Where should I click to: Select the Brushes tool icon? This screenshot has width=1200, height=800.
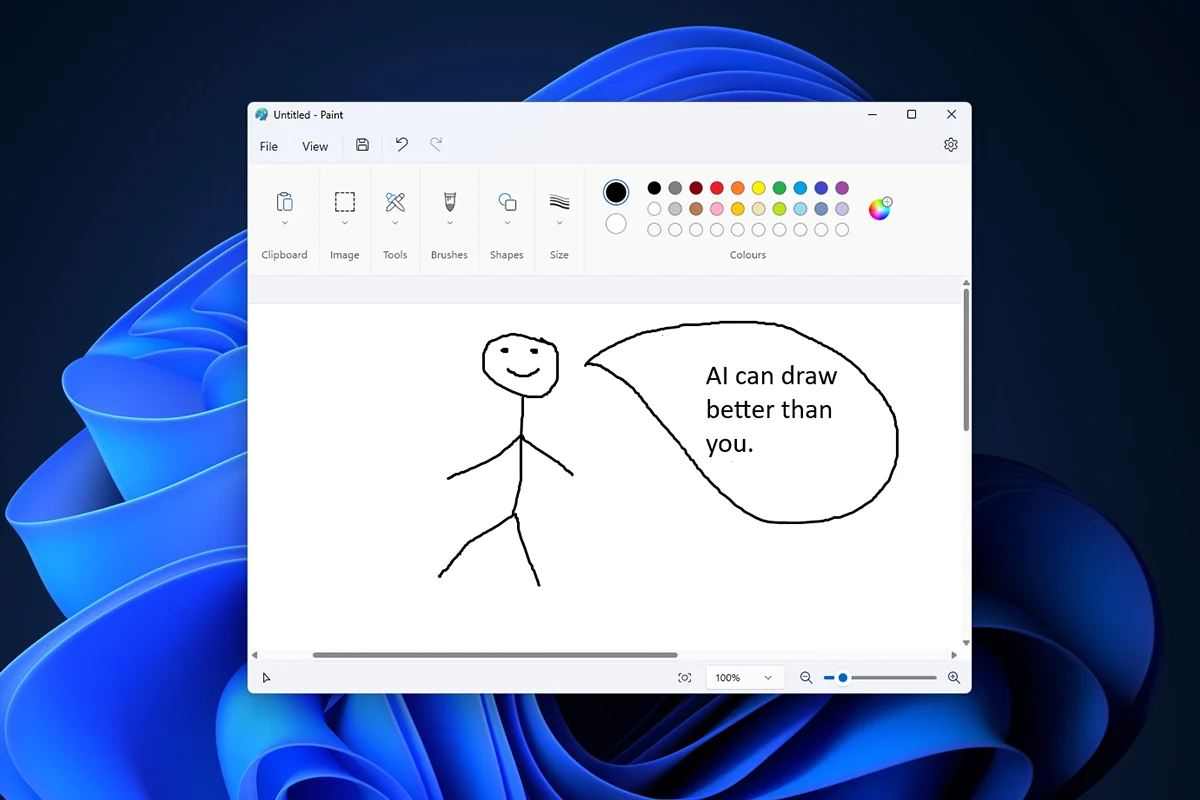click(449, 202)
